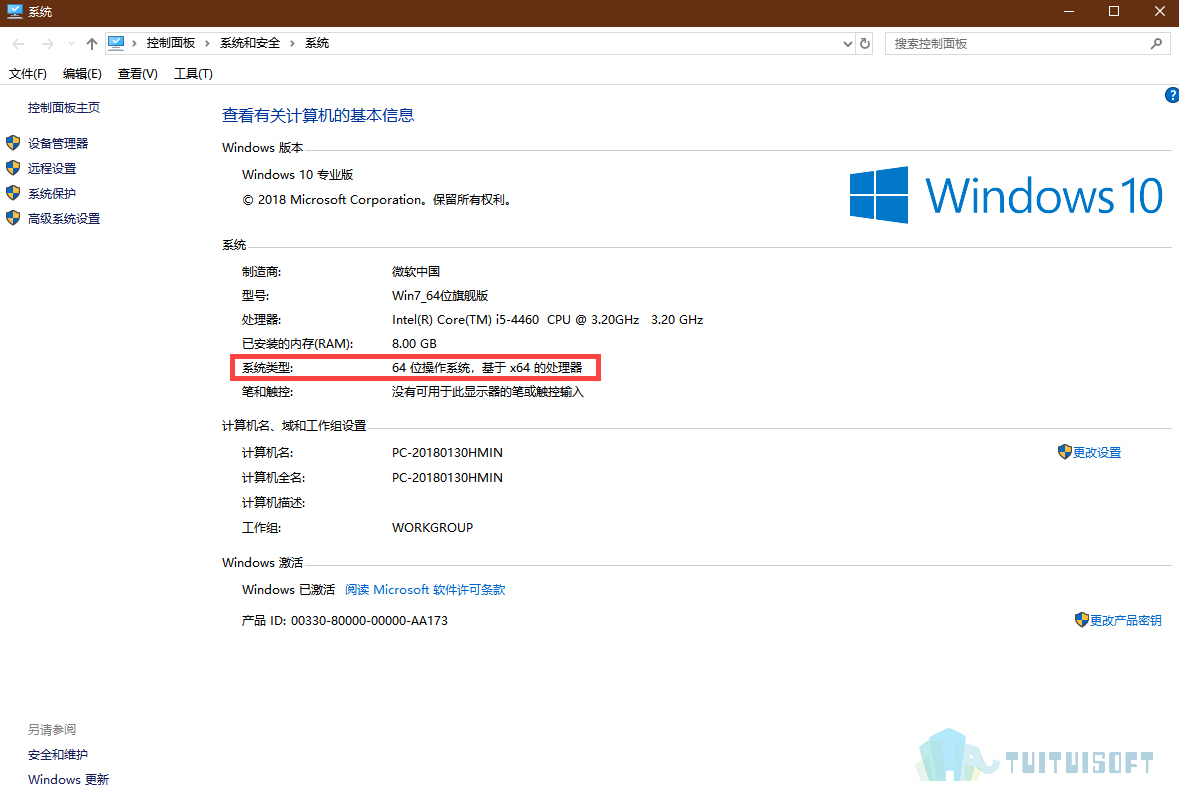Viewport: 1179px width, 799px height.
Task: Open the recent locations dropdown arrow
Action: click(71, 44)
